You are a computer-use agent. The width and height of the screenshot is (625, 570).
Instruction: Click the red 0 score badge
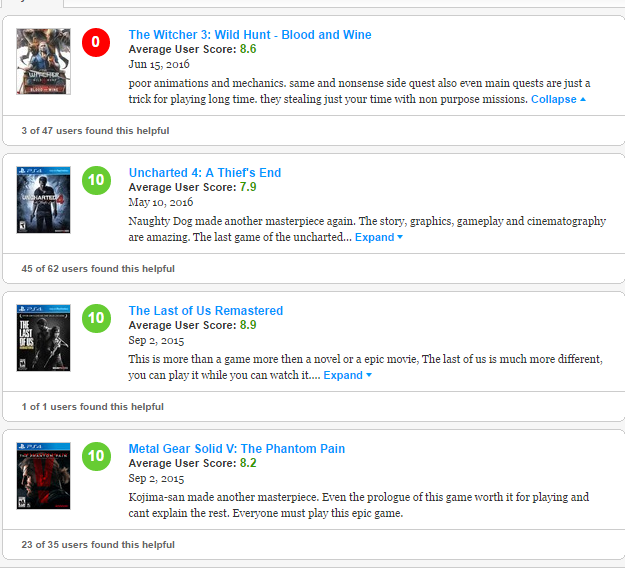pyautogui.click(x=96, y=42)
